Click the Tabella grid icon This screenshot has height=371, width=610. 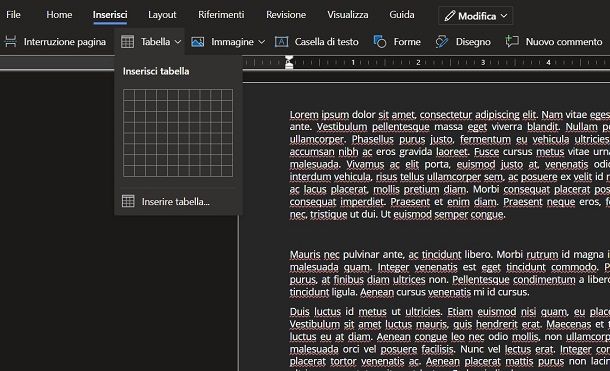point(127,42)
